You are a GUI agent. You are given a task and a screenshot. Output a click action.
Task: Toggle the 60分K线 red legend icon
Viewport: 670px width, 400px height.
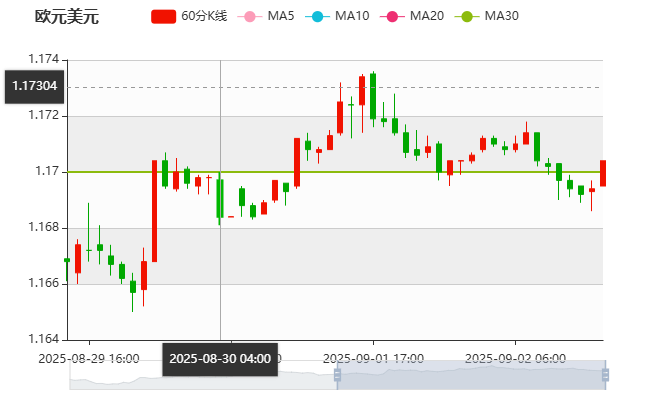pyautogui.click(x=164, y=16)
